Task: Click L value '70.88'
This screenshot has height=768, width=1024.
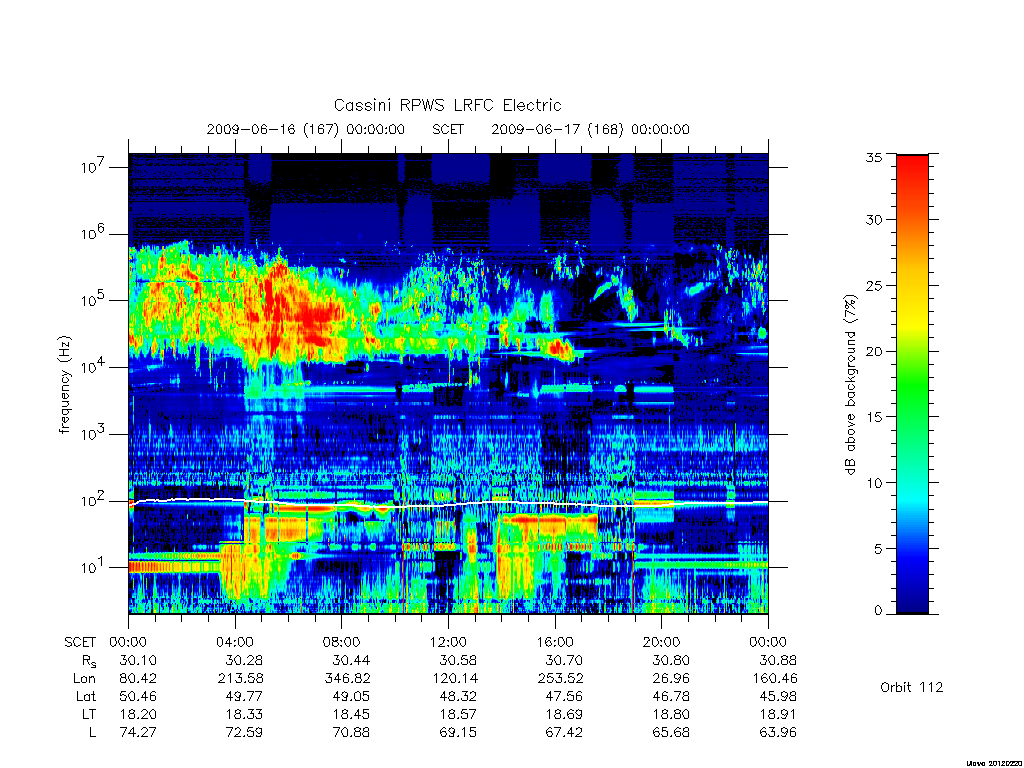Action: tap(351, 733)
